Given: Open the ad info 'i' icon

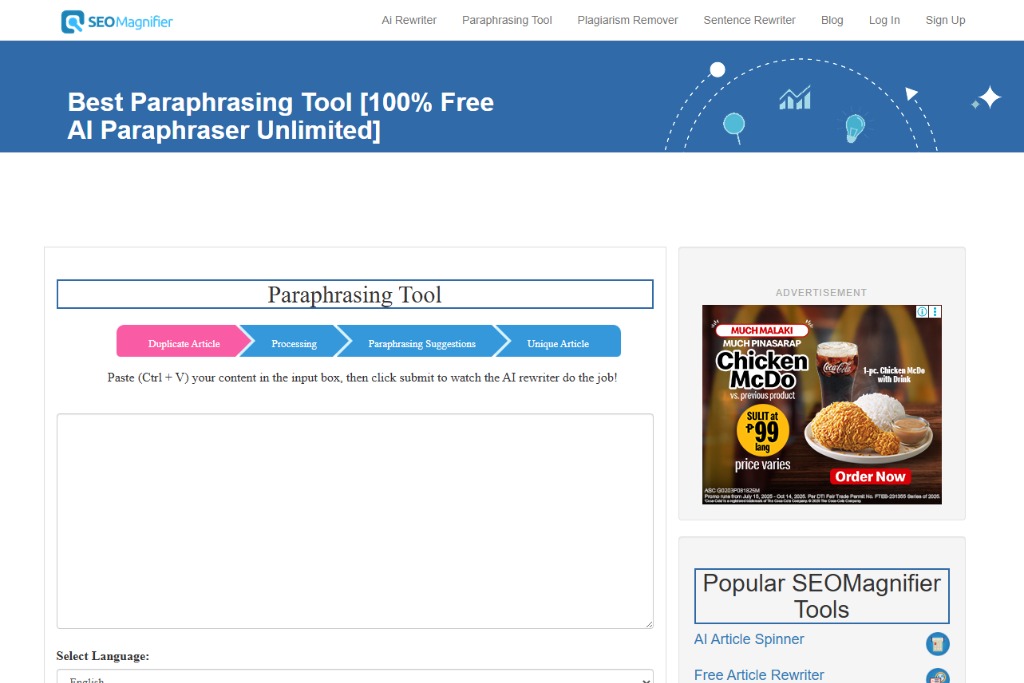Looking at the screenshot, I should pyautogui.click(x=923, y=312).
